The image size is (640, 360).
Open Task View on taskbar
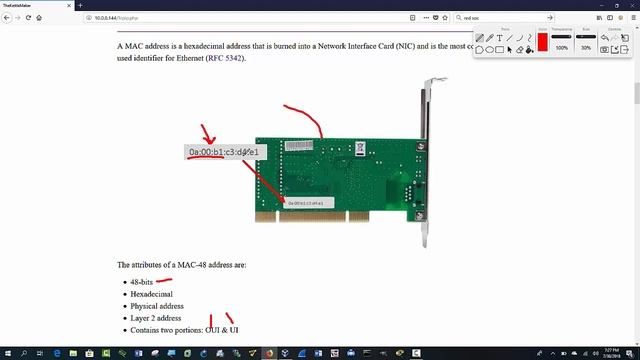click(40, 353)
